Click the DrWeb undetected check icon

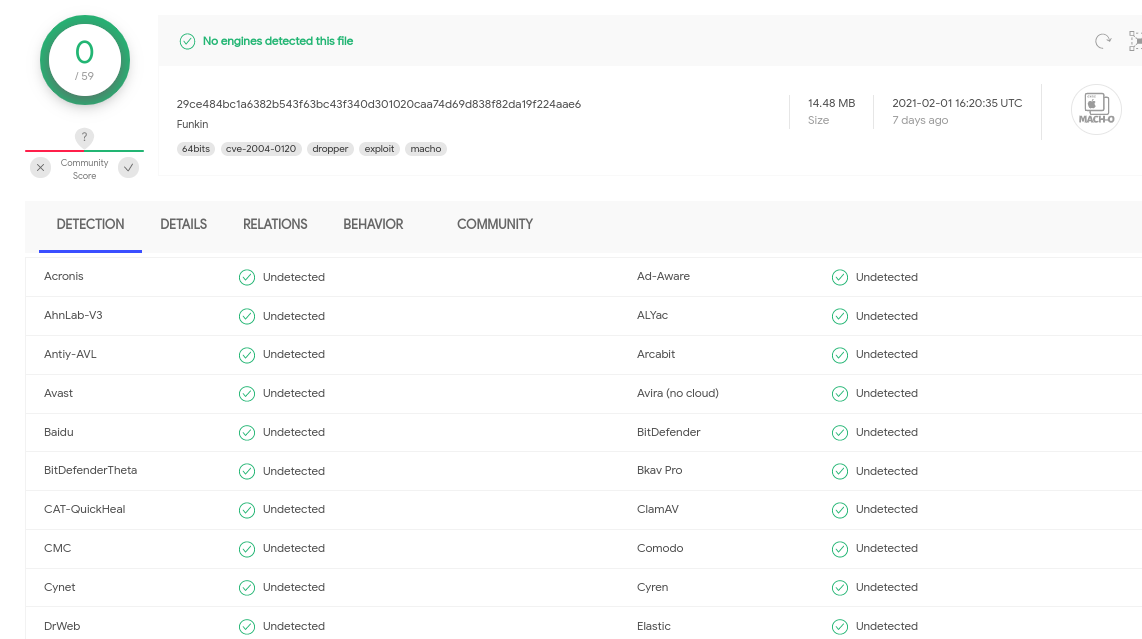pos(247,627)
